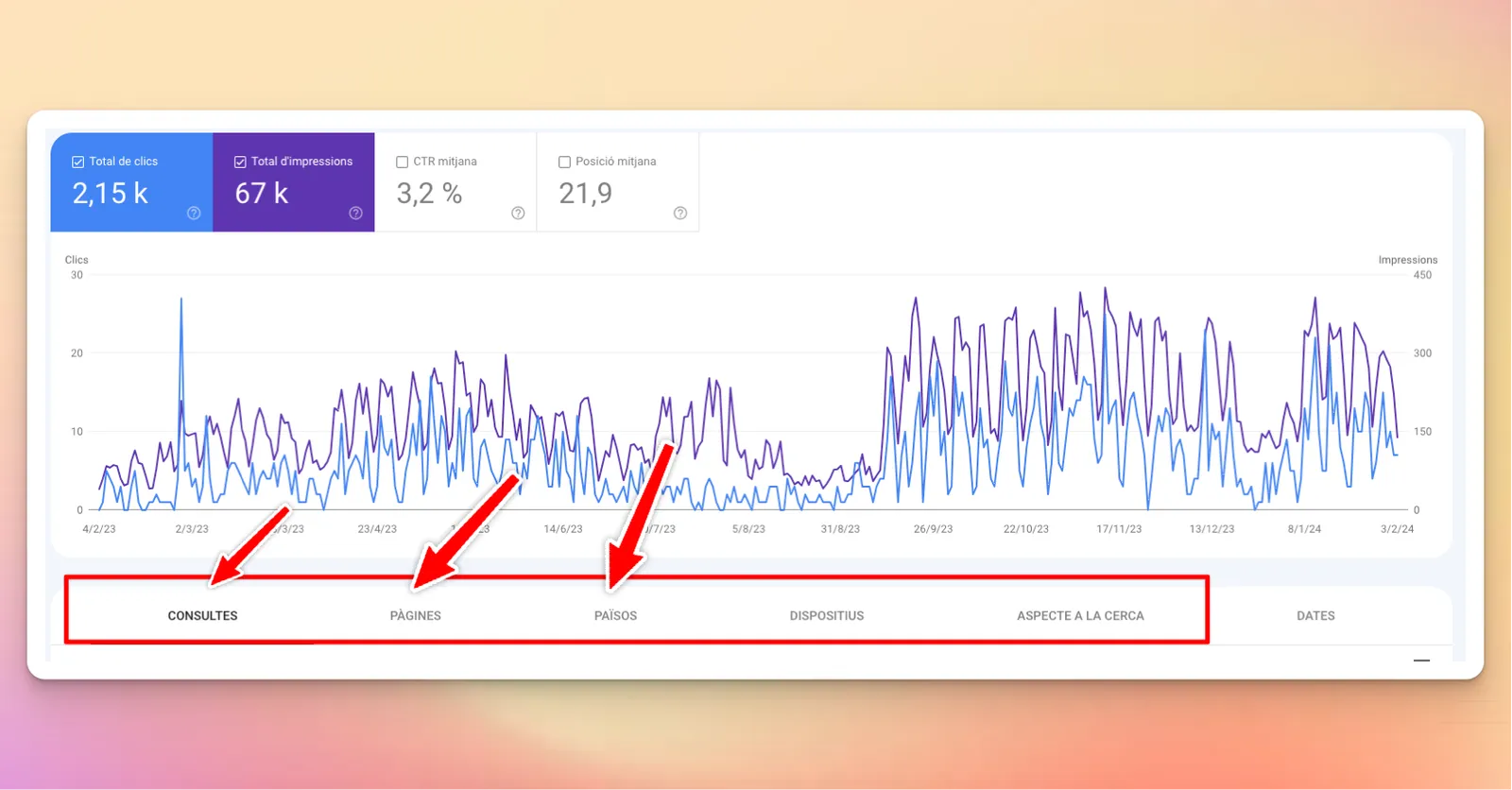Click the 67 k impressions value

tap(262, 194)
